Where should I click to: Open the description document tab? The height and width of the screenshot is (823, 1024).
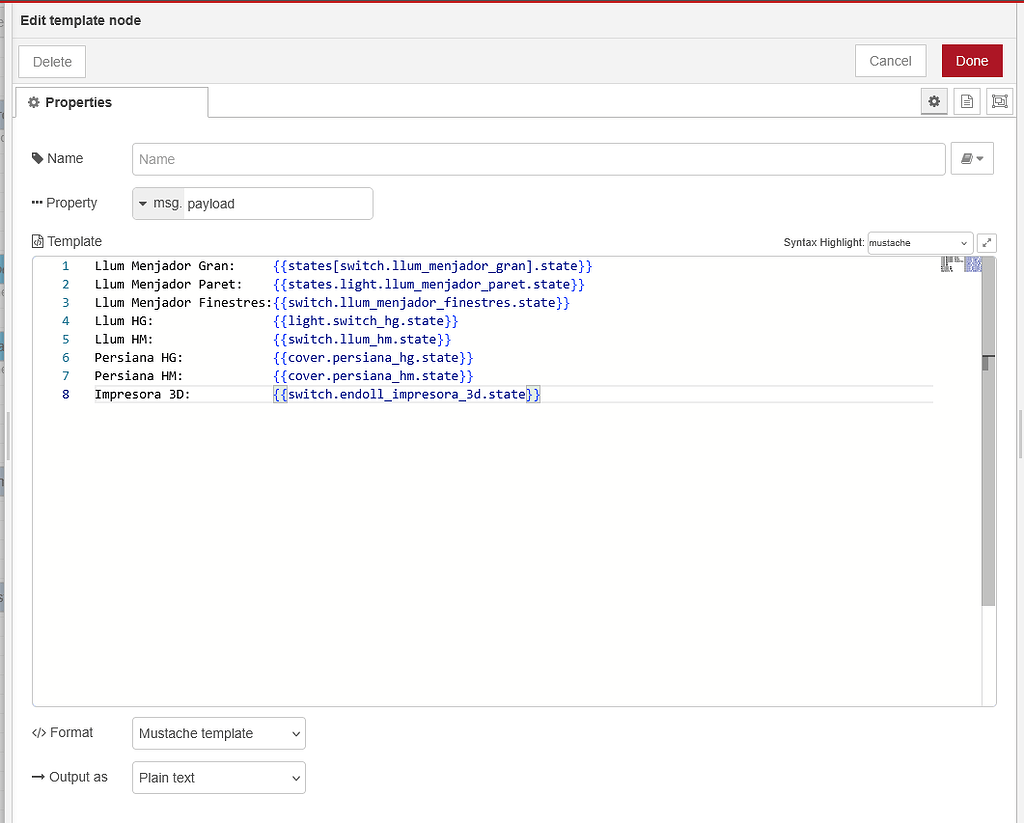pos(966,101)
